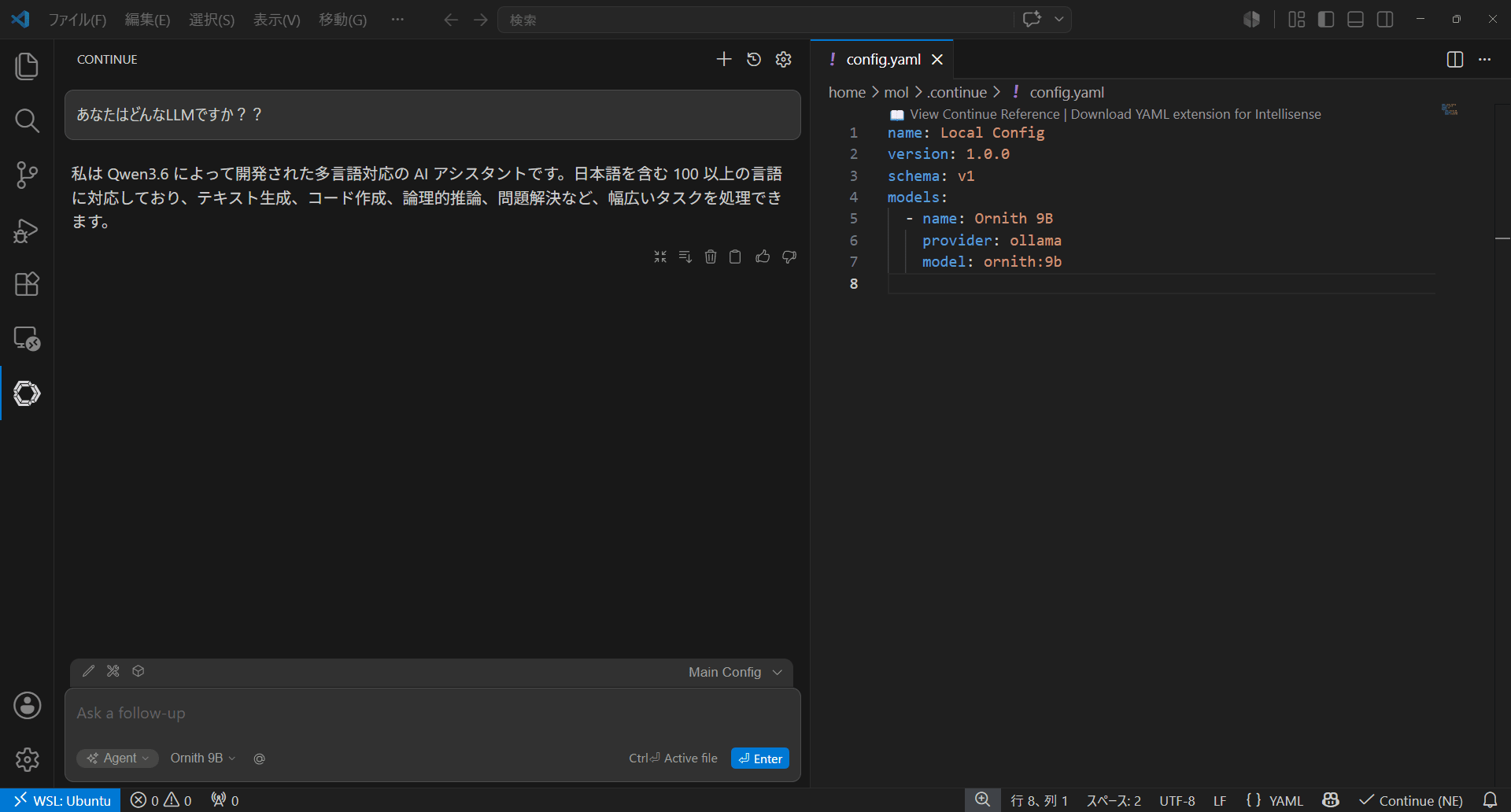Go back with the navigation arrow
1511x812 pixels.
tap(451, 20)
